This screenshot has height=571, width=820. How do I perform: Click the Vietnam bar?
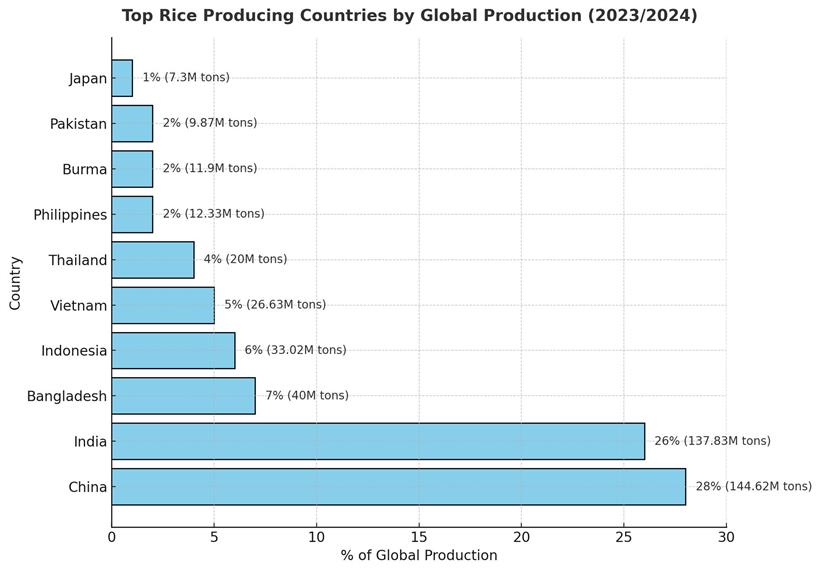point(163,305)
